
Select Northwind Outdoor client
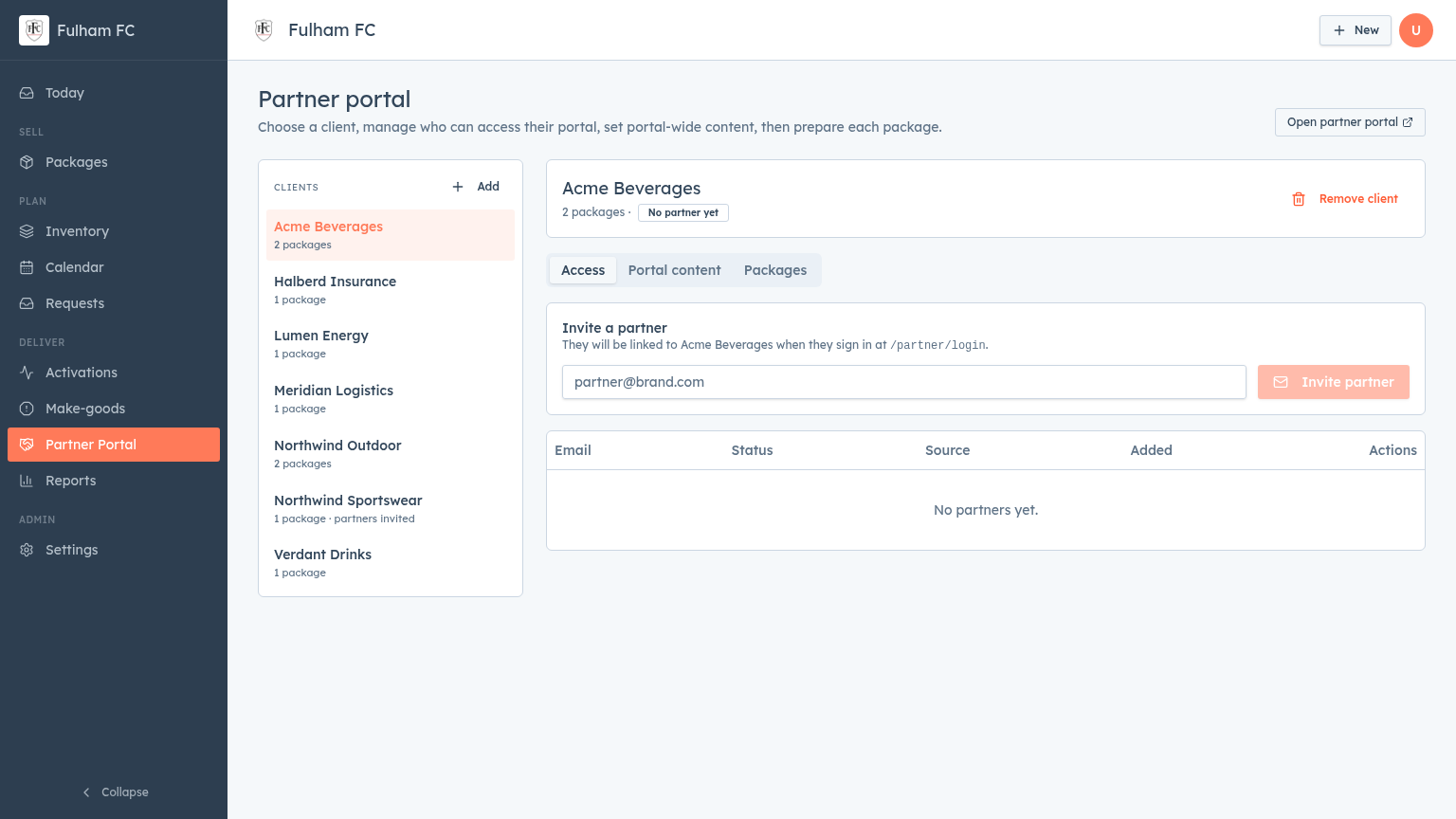391,454
